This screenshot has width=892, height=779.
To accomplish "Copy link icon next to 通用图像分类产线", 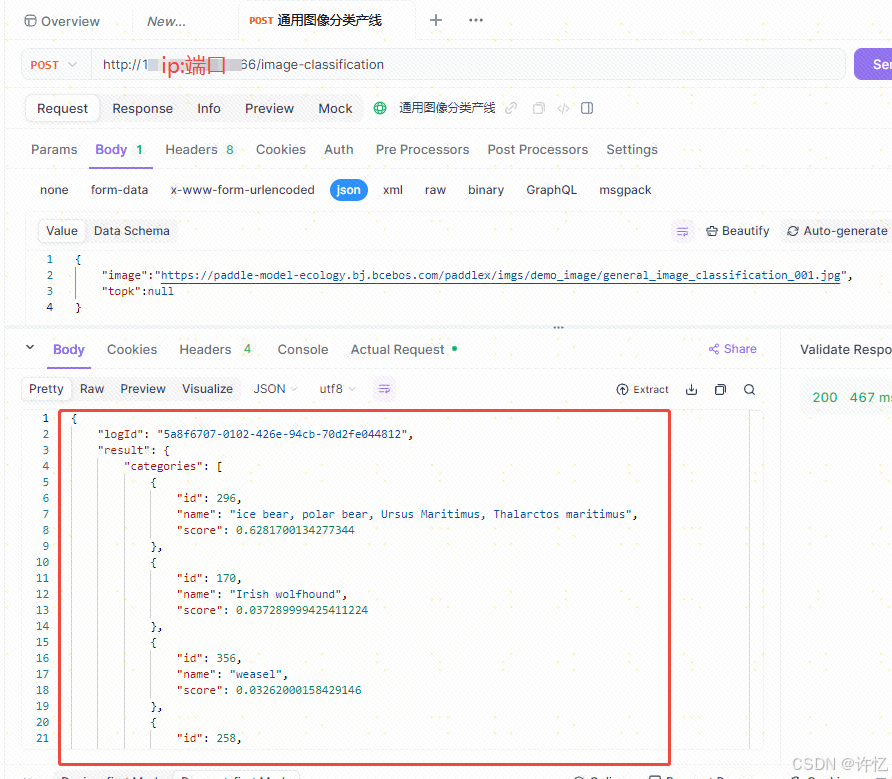I will (x=511, y=108).
